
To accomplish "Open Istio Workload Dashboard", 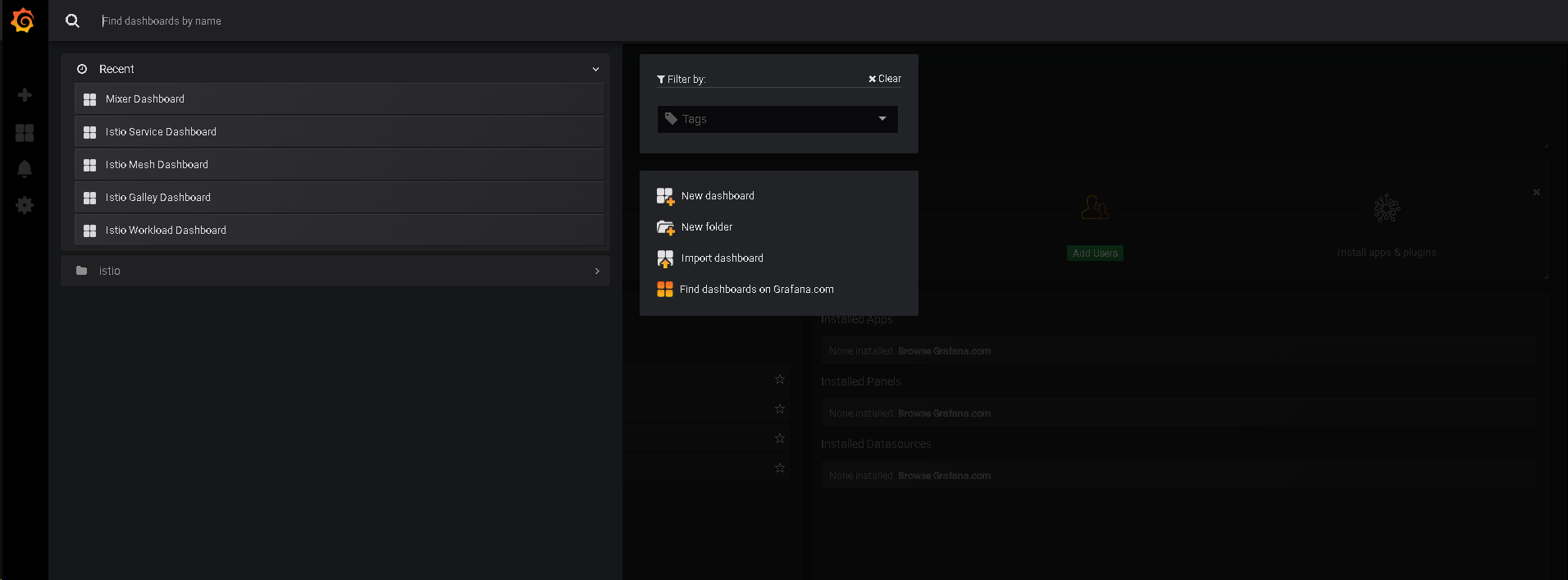I will click(x=339, y=230).
